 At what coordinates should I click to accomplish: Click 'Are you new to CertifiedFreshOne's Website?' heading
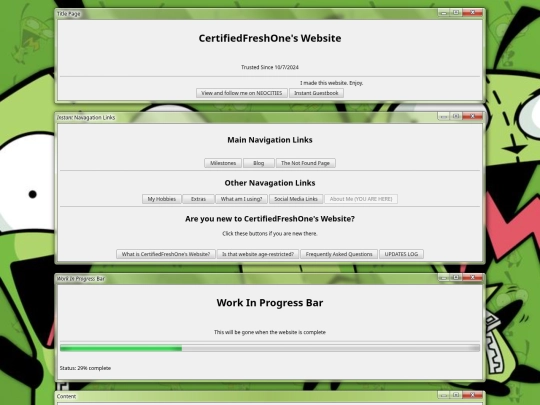click(x=270, y=219)
